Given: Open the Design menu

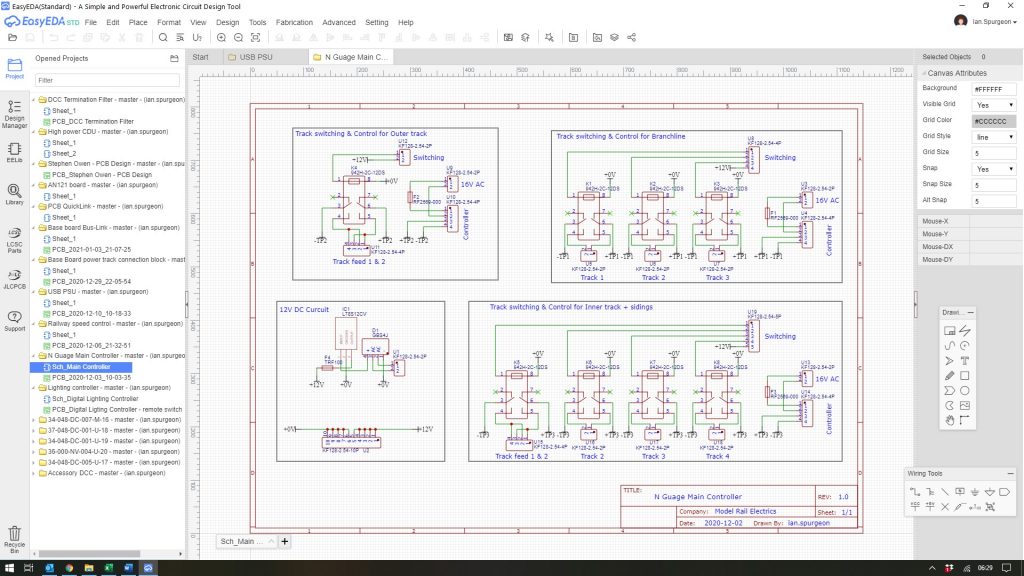Looking at the screenshot, I should [x=227, y=22].
